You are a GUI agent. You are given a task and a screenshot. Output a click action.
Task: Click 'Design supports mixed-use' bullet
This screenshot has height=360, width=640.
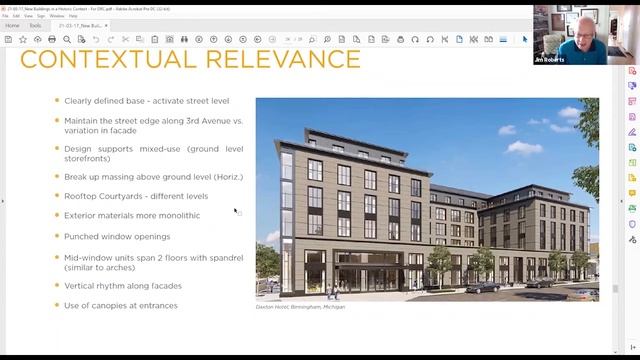(x=153, y=153)
